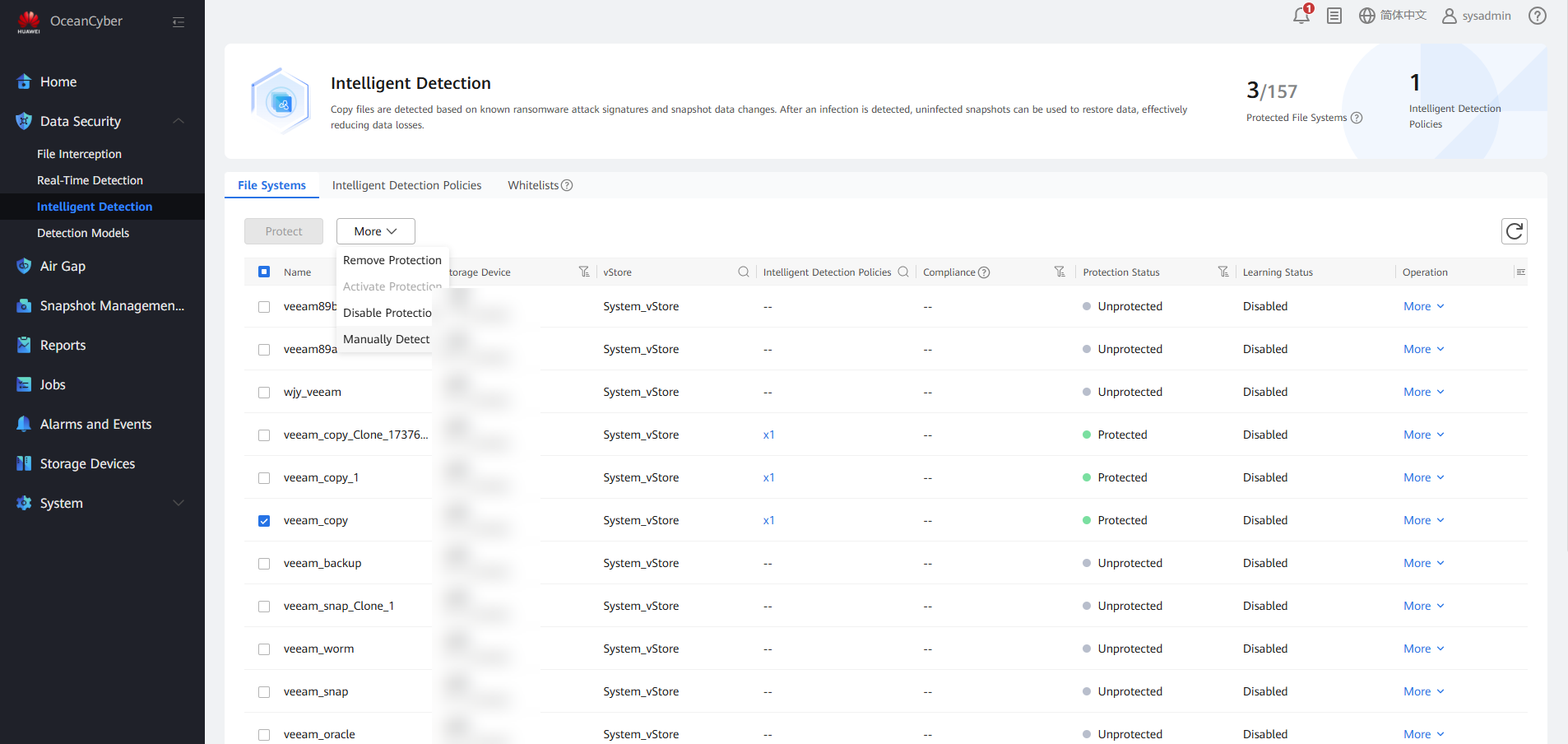The width and height of the screenshot is (1568, 744).
Task: Refresh the file systems table
Action: [1514, 231]
